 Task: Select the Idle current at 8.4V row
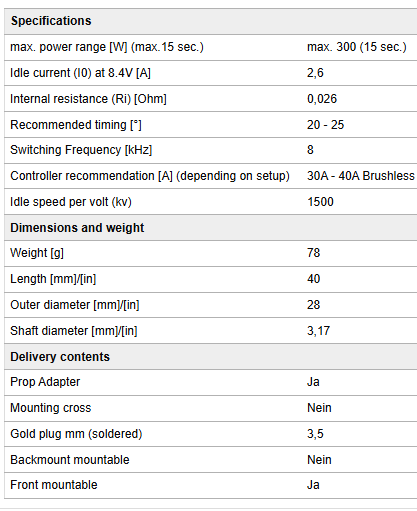211,73
